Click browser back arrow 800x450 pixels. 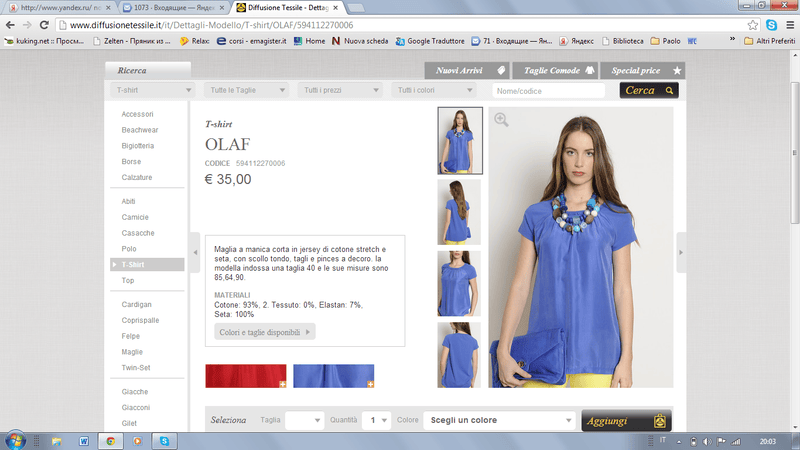click(10, 24)
